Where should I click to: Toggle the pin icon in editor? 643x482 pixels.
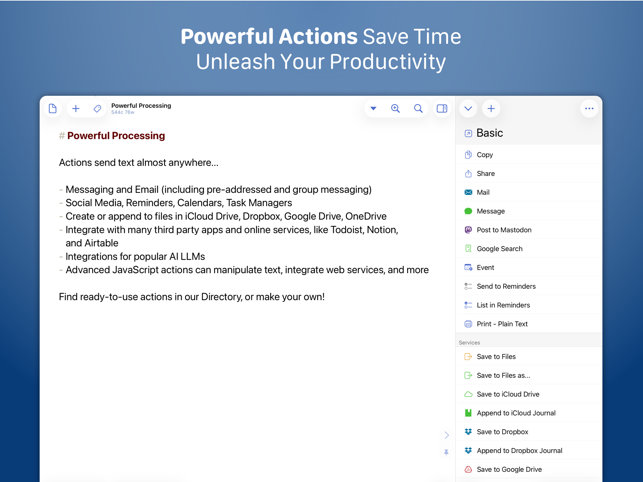tap(446, 452)
